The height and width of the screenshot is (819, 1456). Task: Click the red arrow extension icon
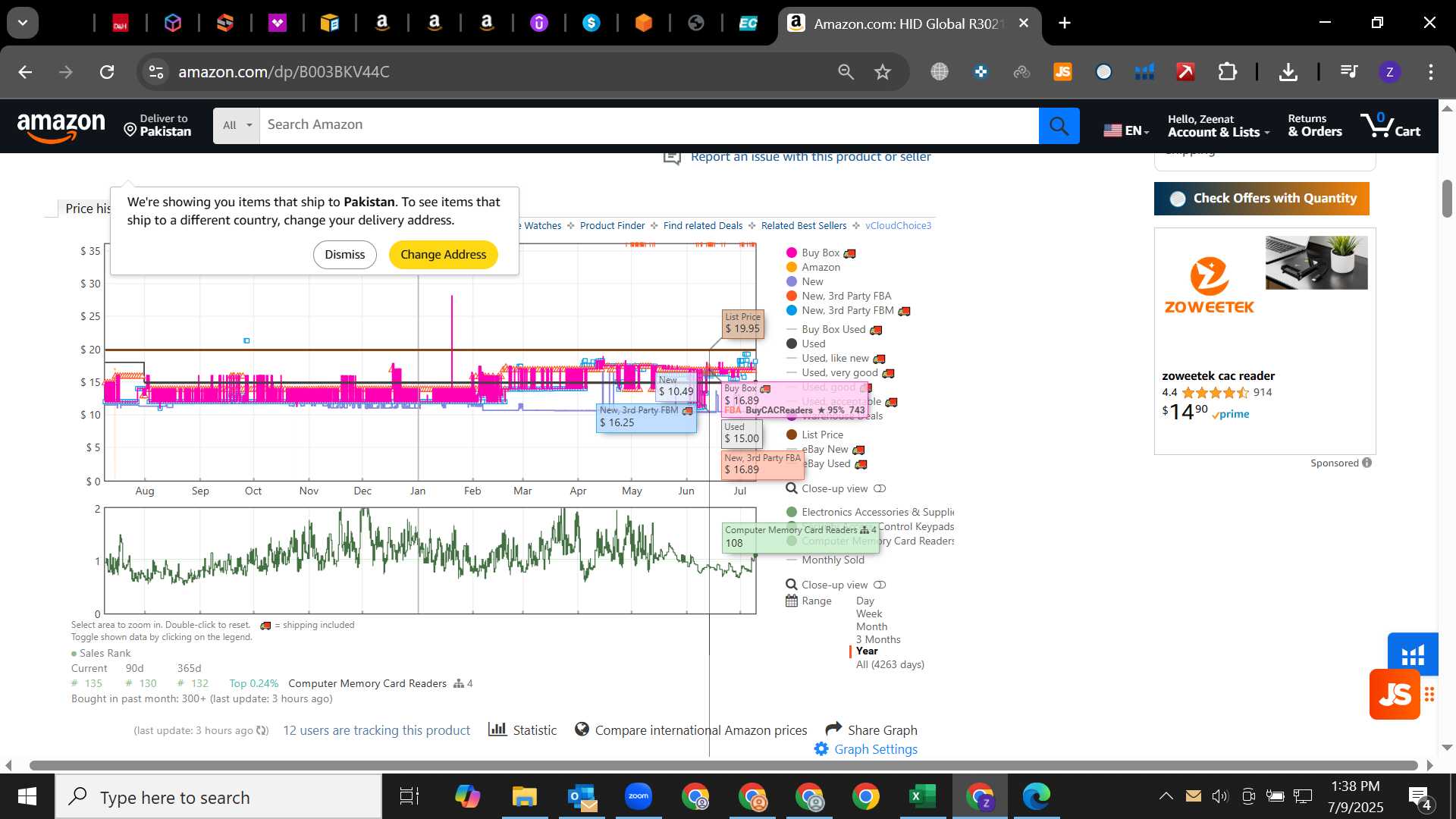[x=1185, y=72]
